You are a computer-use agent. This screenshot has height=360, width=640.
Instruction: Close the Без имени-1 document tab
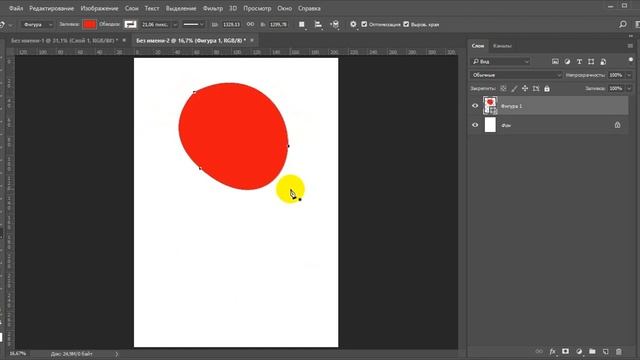click(124, 40)
